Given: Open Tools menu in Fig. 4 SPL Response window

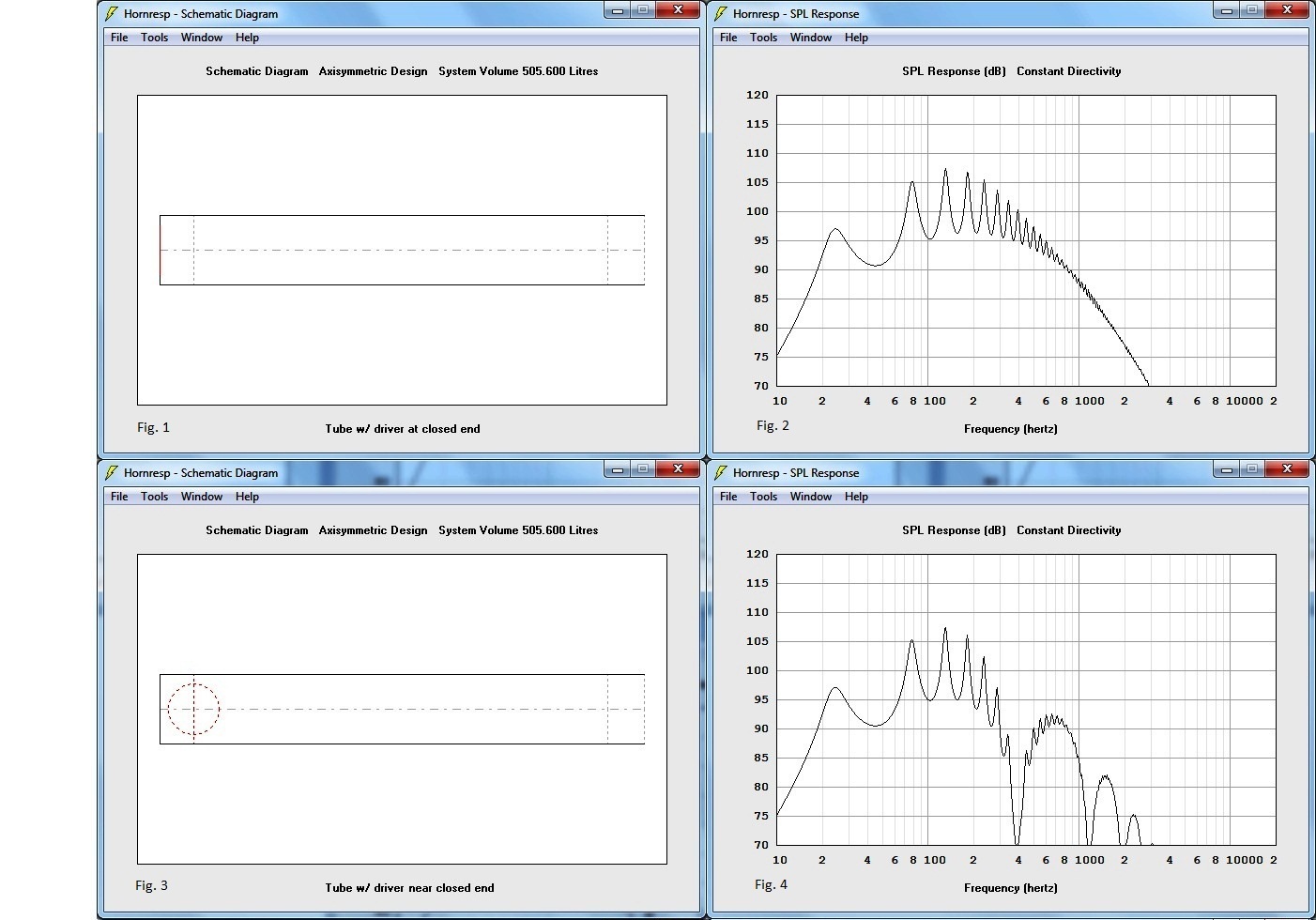Looking at the screenshot, I should pyautogui.click(x=763, y=497).
